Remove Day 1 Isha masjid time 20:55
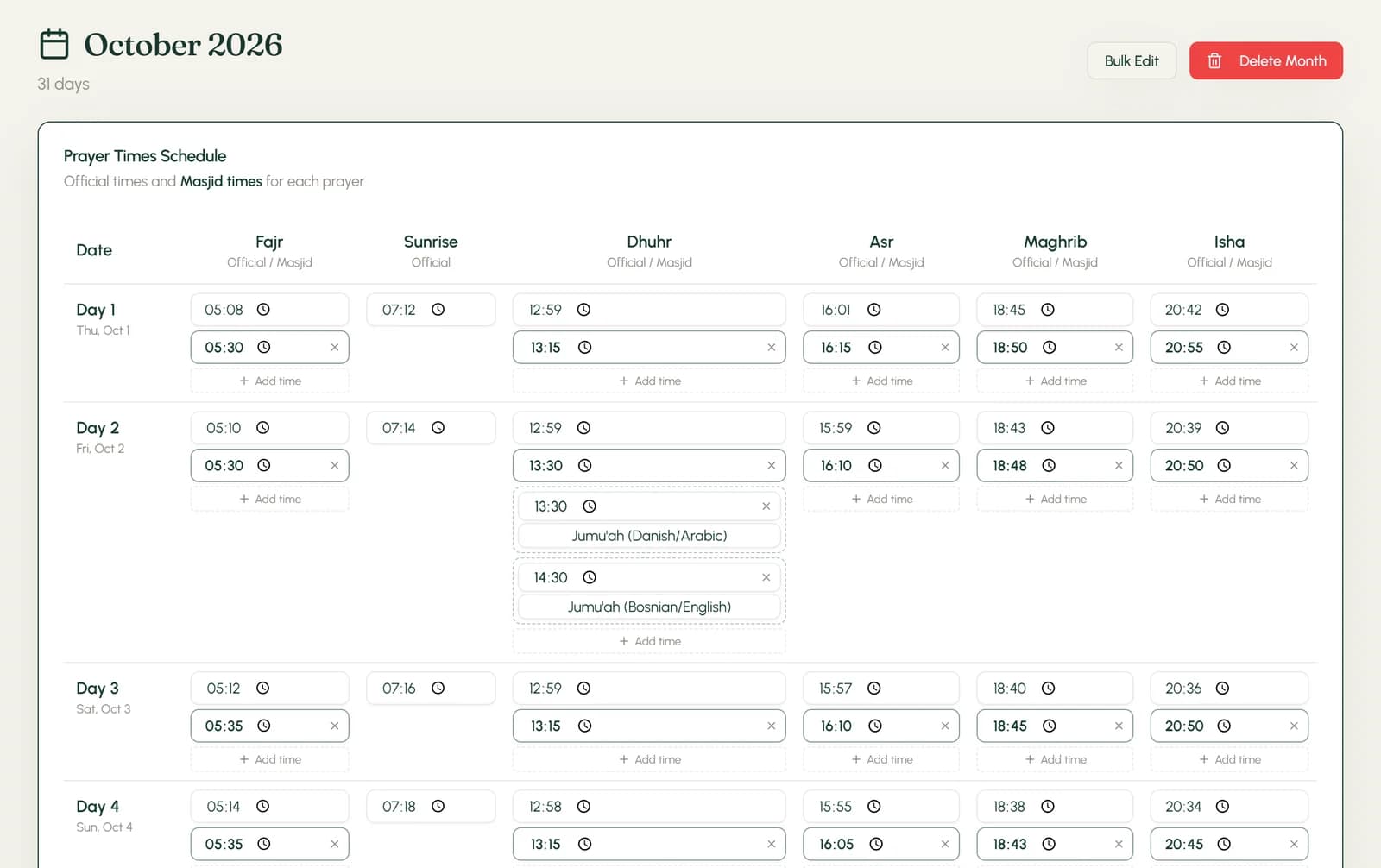The height and width of the screenshot is (868, 1381). click(x=1293, y=348)
